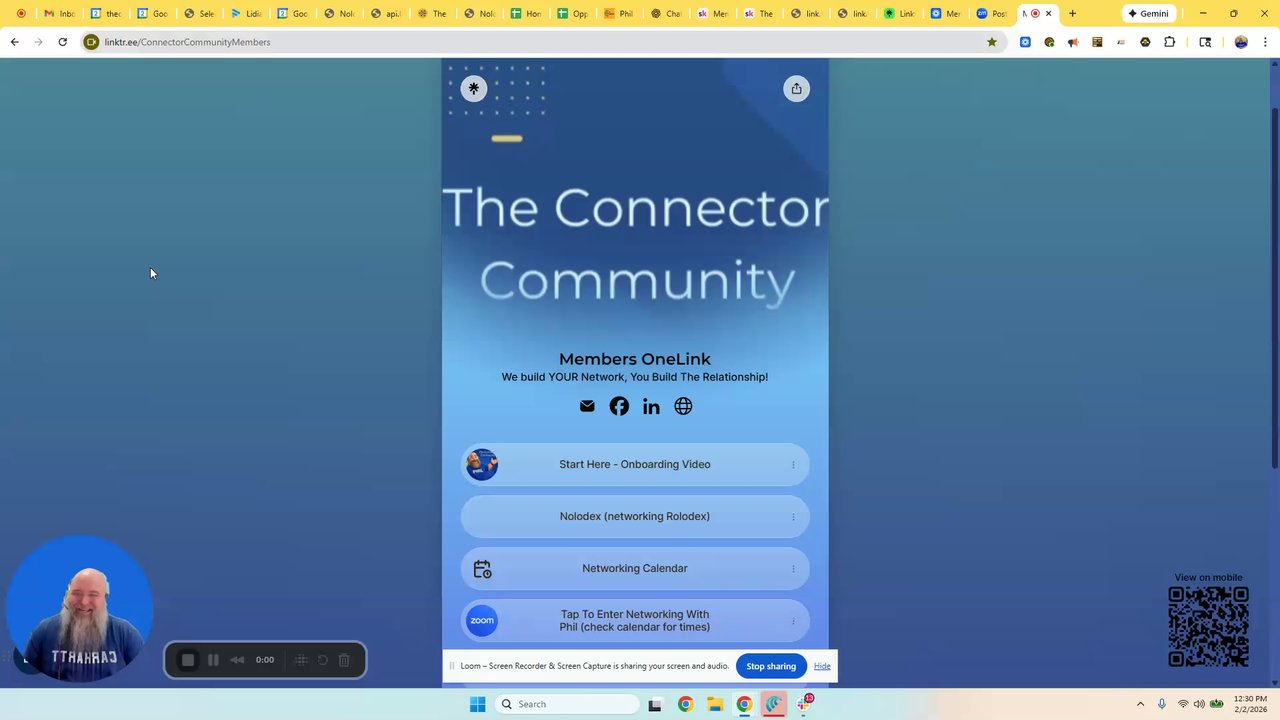Switch to the 'Cha' browser tab
Screen dimensions: 1280x720
click(x=666, y=14)
